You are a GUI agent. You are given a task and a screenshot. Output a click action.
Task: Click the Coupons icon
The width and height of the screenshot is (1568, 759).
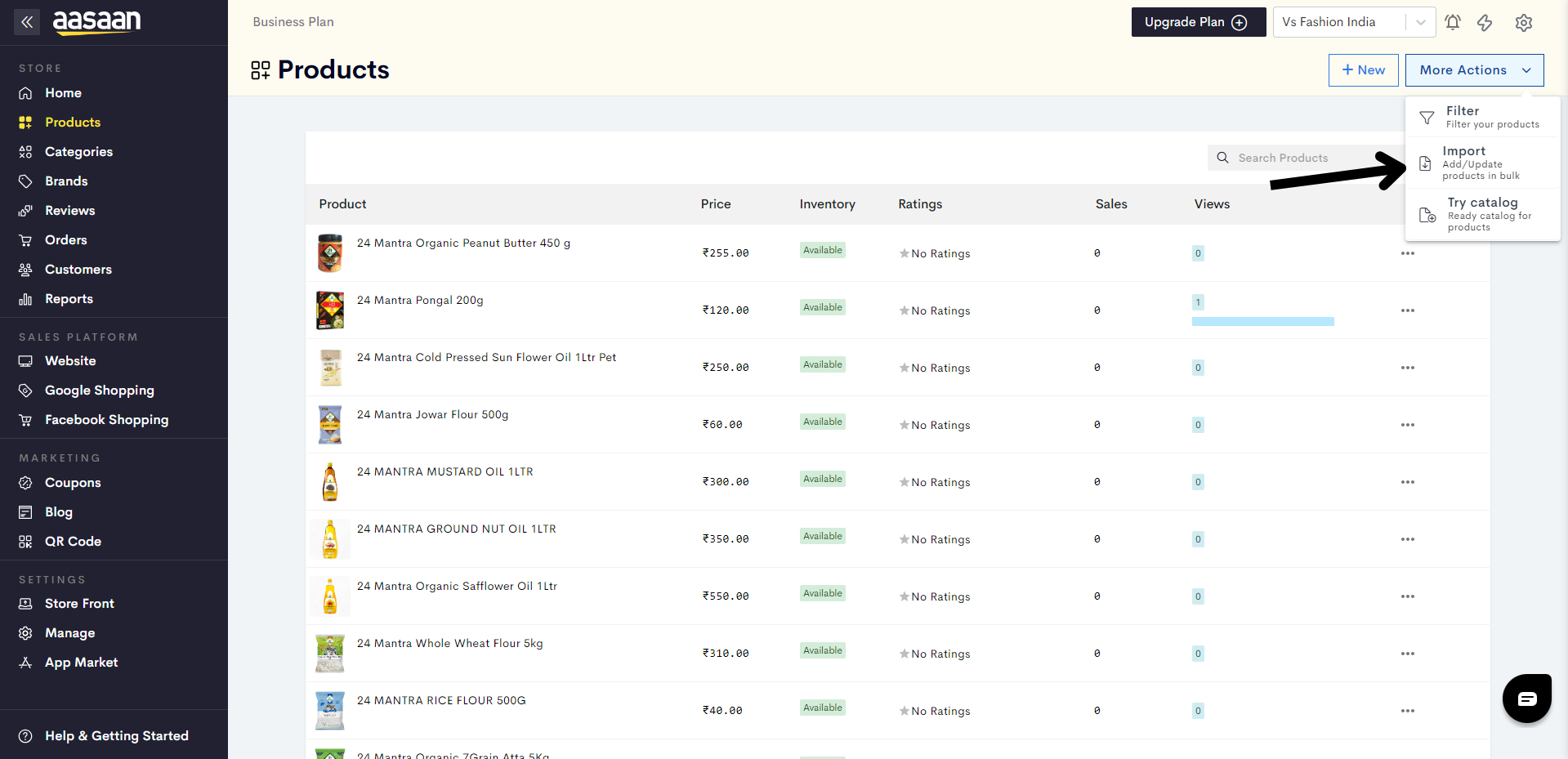click(x=25, y=483)
